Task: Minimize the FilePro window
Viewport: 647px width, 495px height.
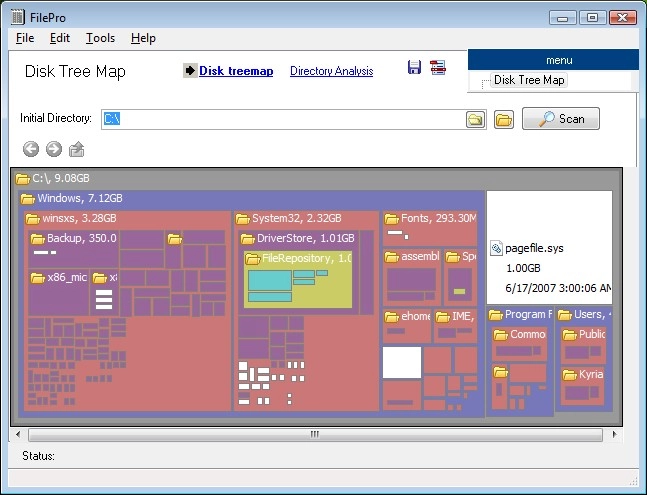Action: pos(562,18)
